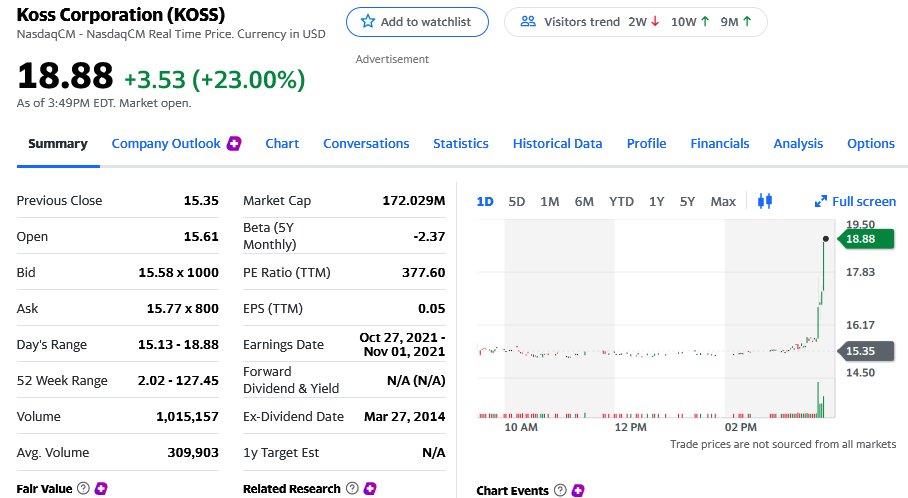Select the 5D chart range
Viewport: 908px width, 498px height.
point(517,202)
